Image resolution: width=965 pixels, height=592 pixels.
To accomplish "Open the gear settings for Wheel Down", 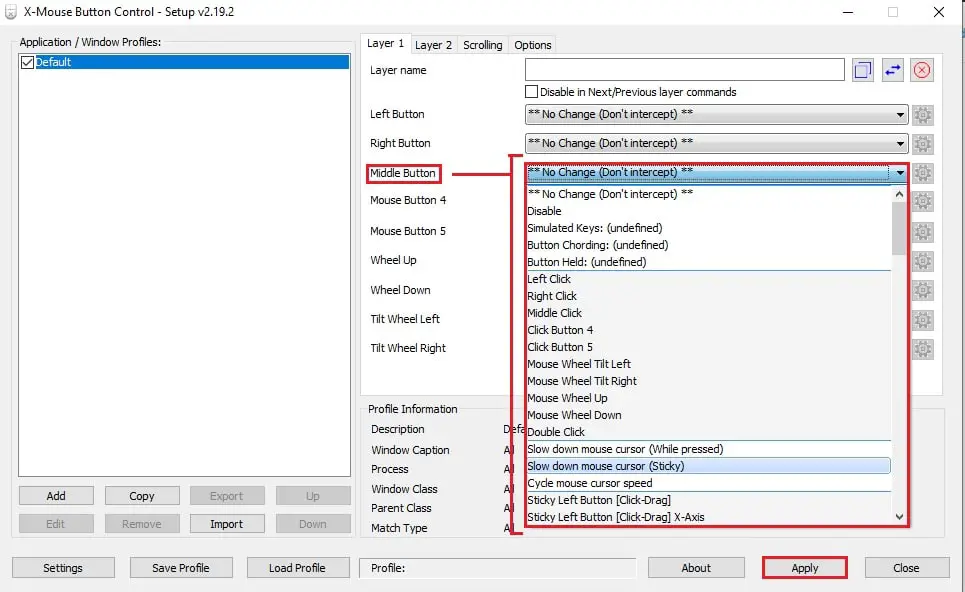I will 922,290.
